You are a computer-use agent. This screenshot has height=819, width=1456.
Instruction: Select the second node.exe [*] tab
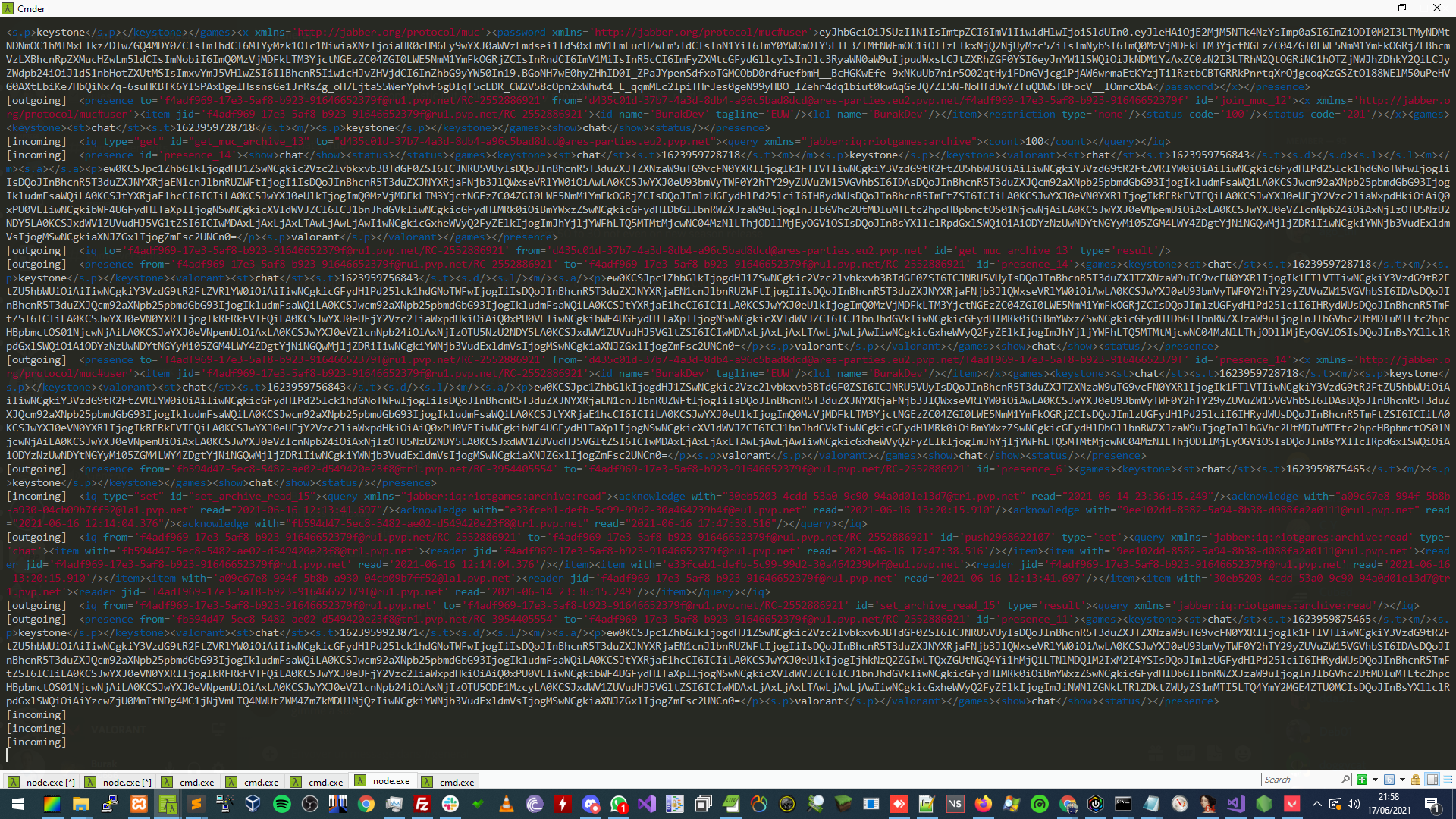[120, 782]
